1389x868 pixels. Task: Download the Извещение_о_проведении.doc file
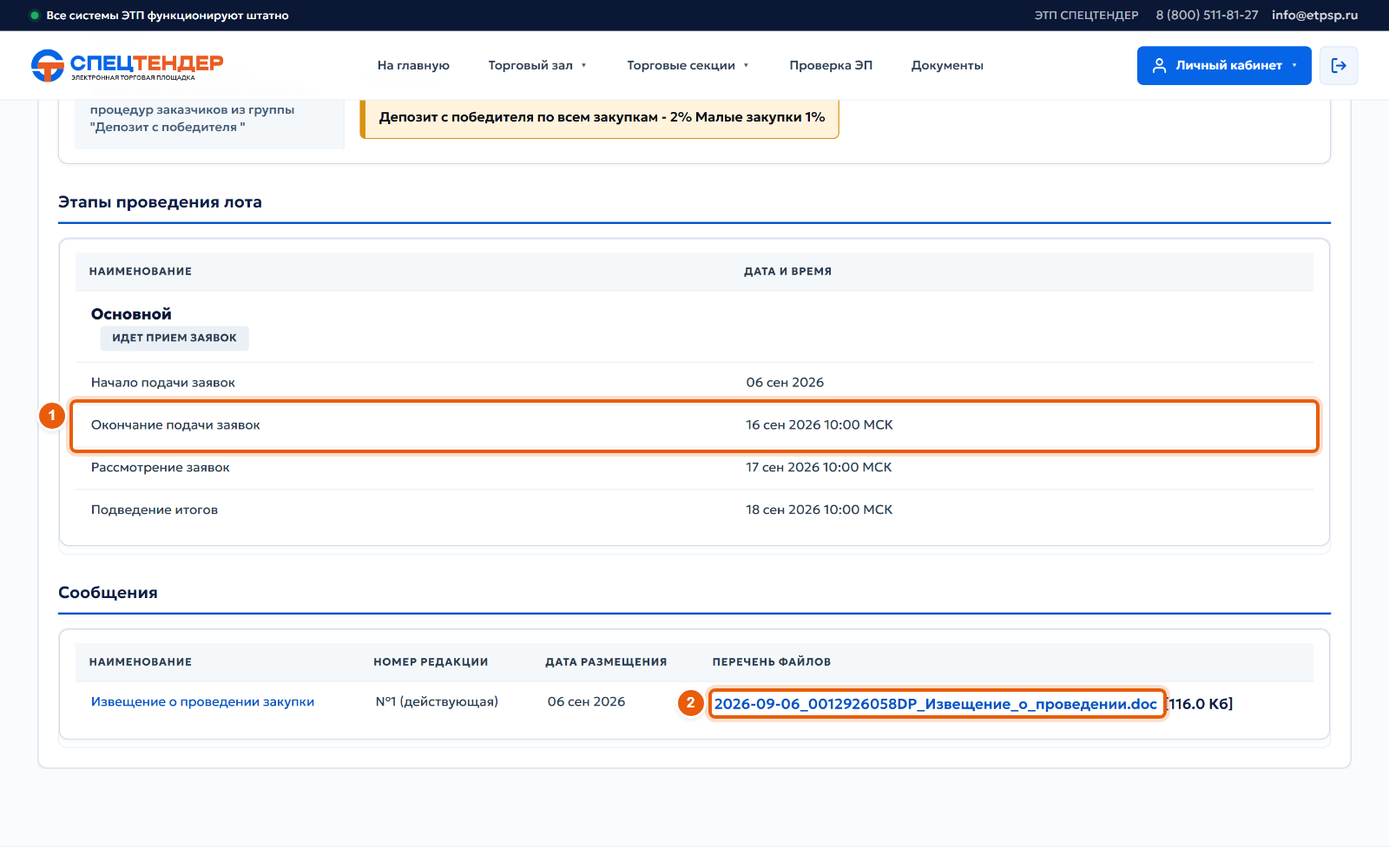tap(936, 704)
